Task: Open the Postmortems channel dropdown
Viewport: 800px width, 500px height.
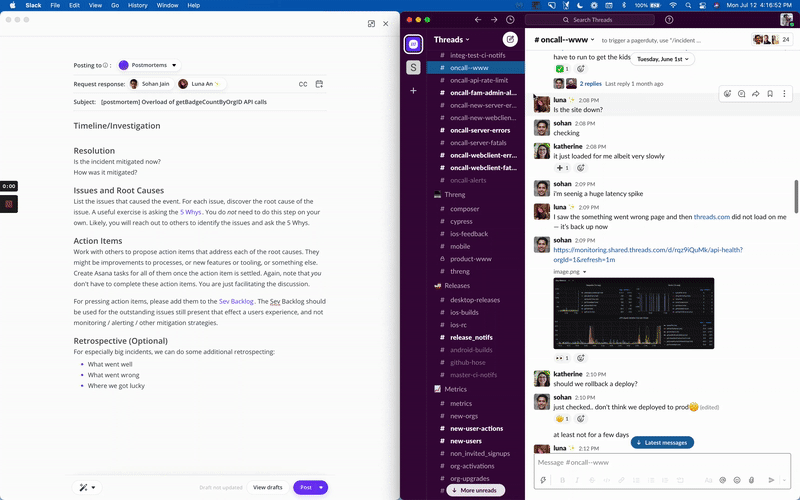Action: click(148, 65)
